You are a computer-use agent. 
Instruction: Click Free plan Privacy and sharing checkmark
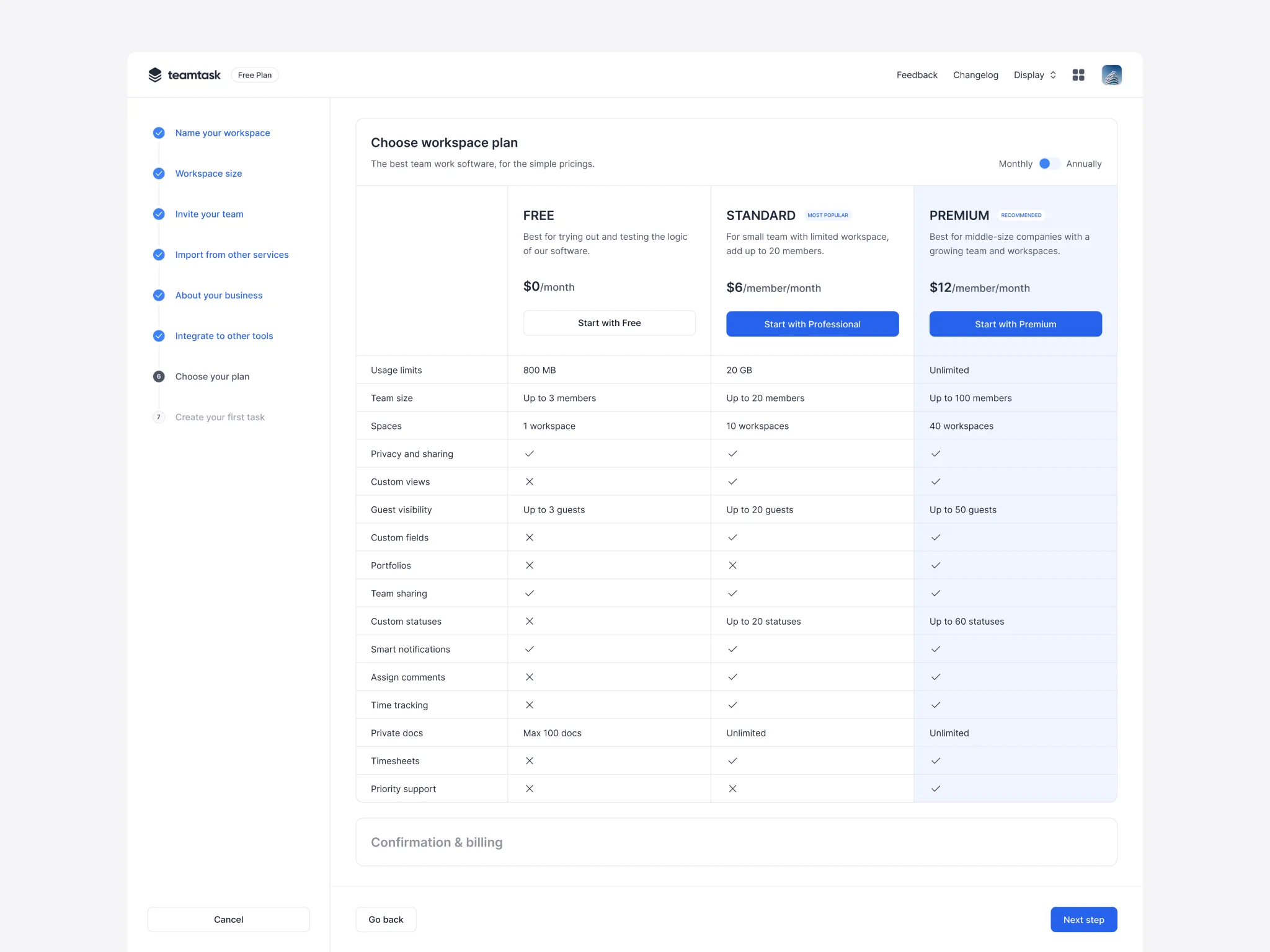[530, 454]
